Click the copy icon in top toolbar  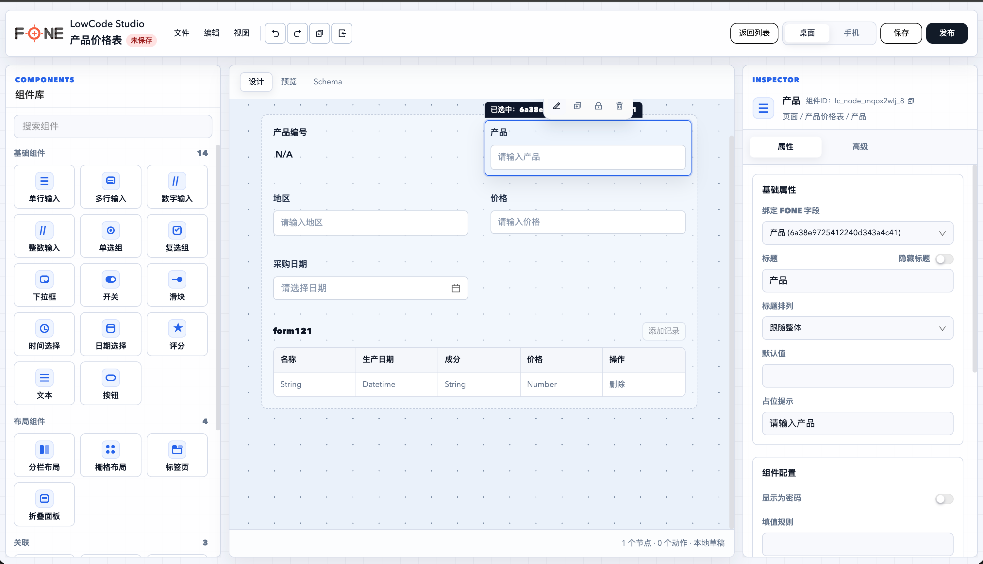pyautogui.click(x=320, y=33)
